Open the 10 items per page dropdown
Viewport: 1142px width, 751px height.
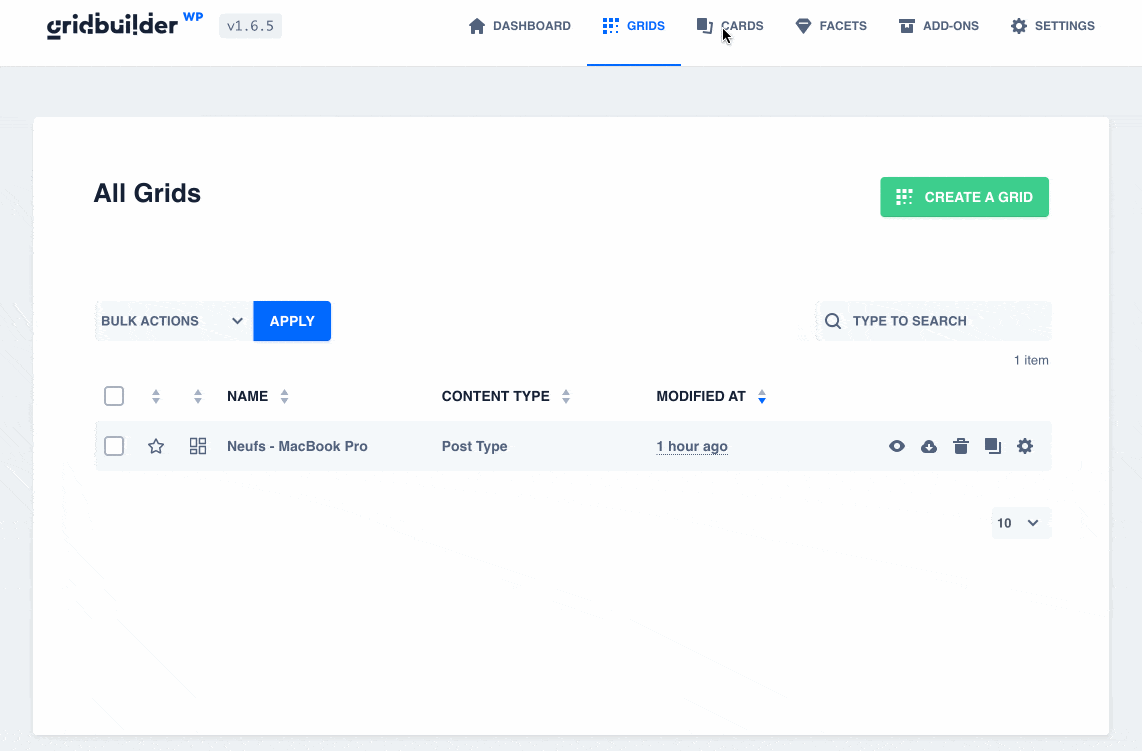click(1021, 523)
